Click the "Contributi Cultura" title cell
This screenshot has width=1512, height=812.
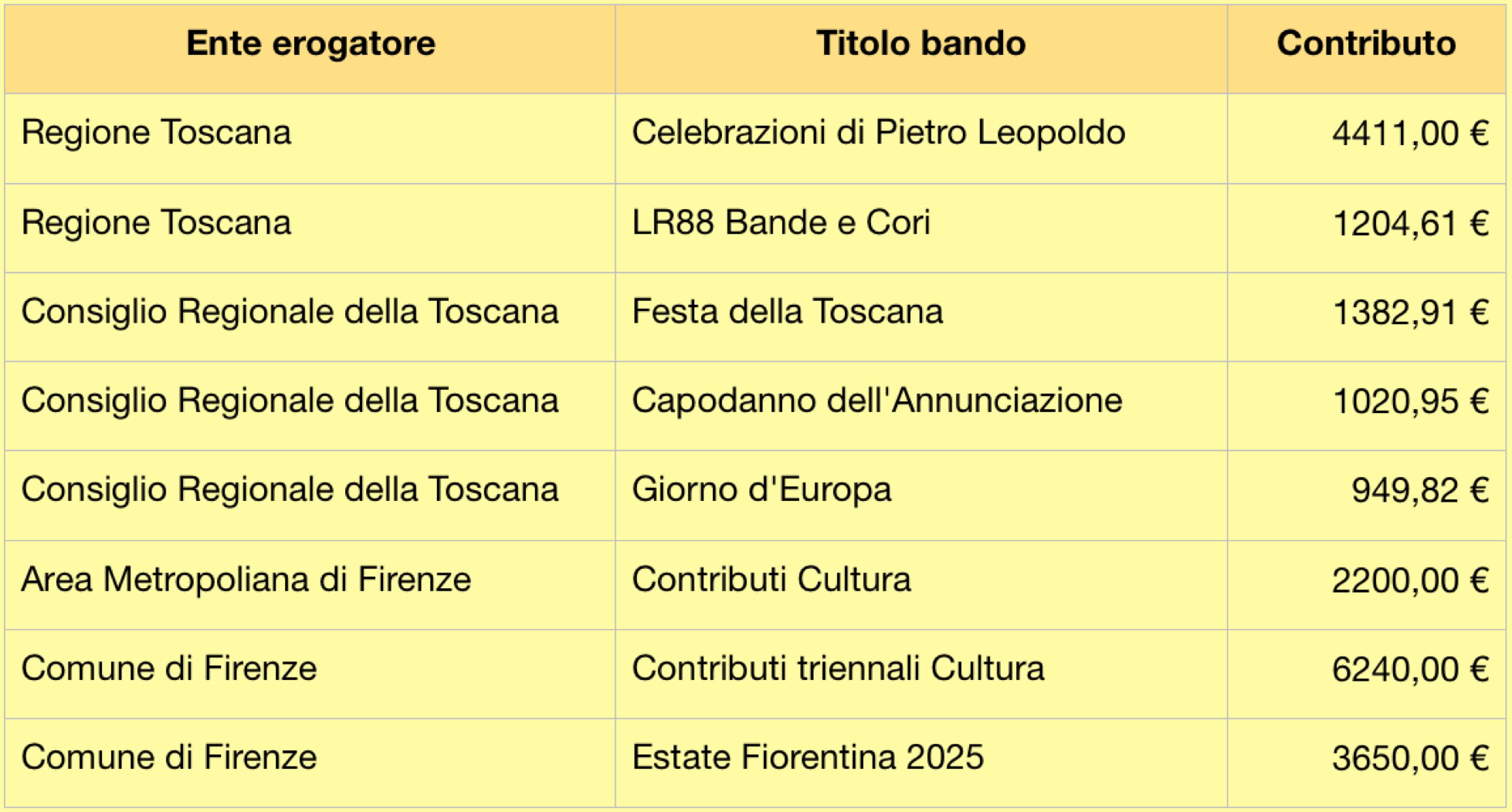(771, 580)
